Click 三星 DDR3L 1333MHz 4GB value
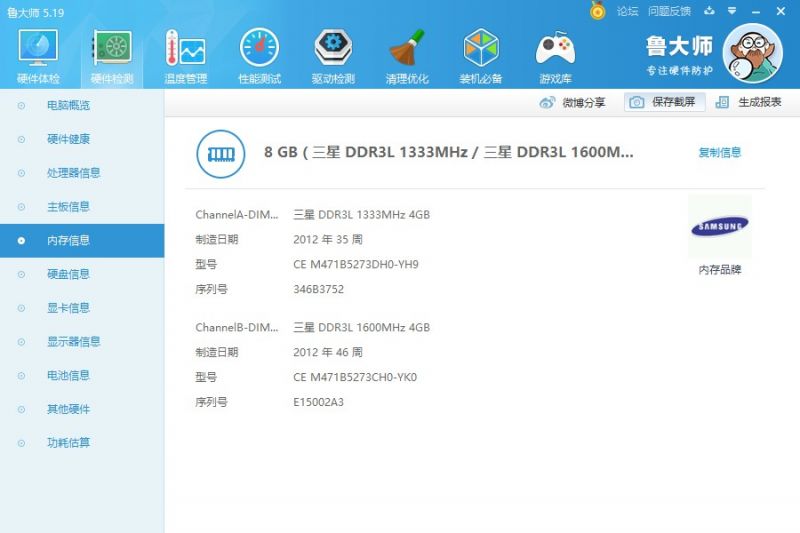This screenshot has width=800, height=533. point(361,215)
